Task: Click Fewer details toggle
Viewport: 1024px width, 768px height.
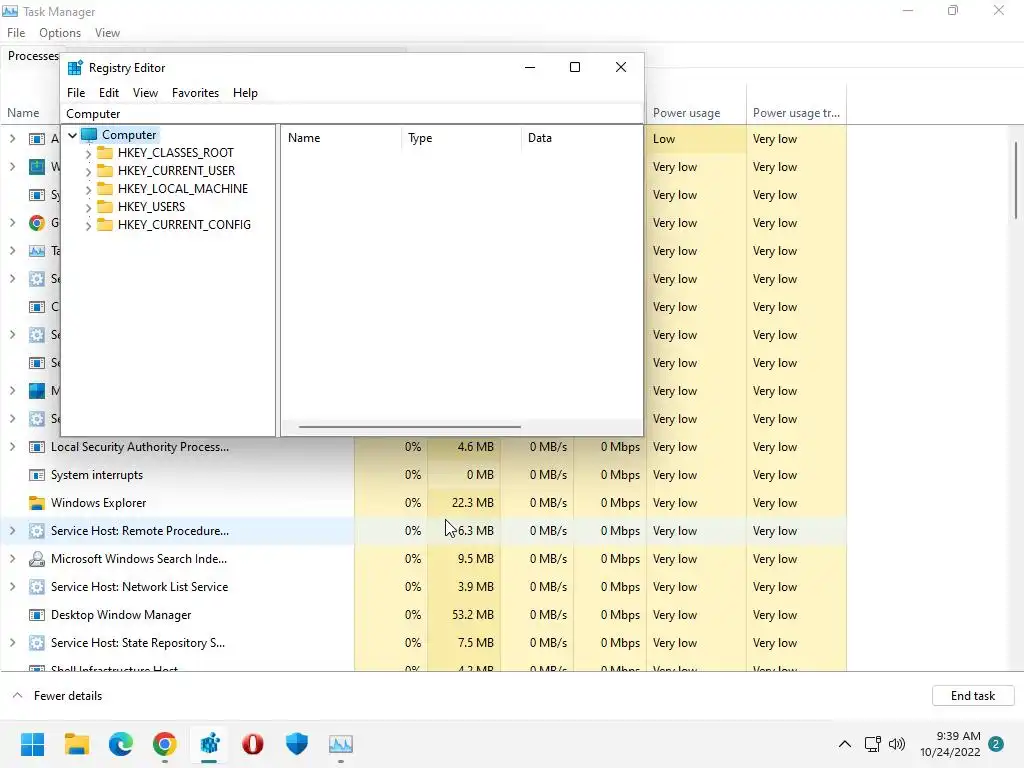Action: point(57,696)
